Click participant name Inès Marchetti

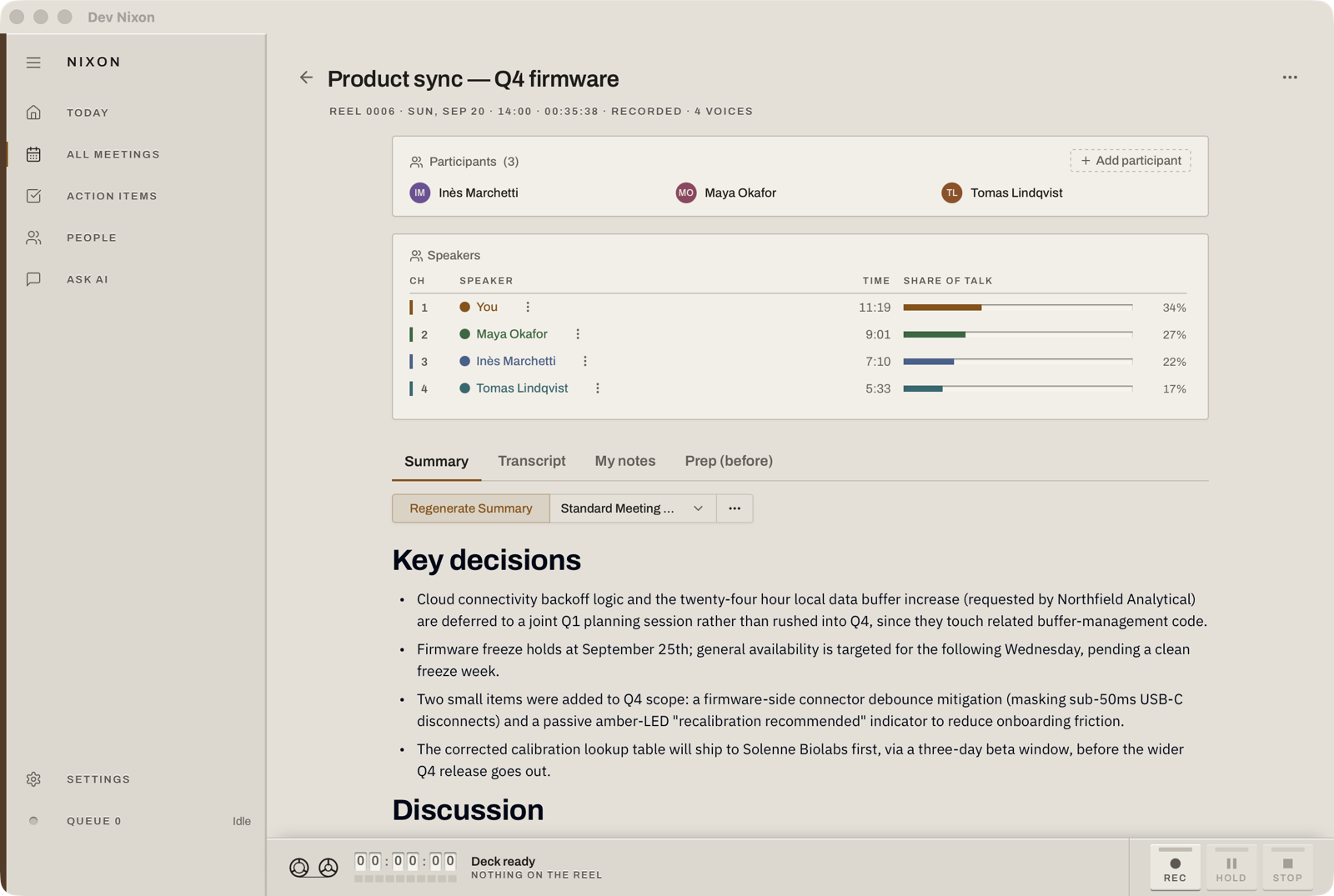(x=479, y=193)
